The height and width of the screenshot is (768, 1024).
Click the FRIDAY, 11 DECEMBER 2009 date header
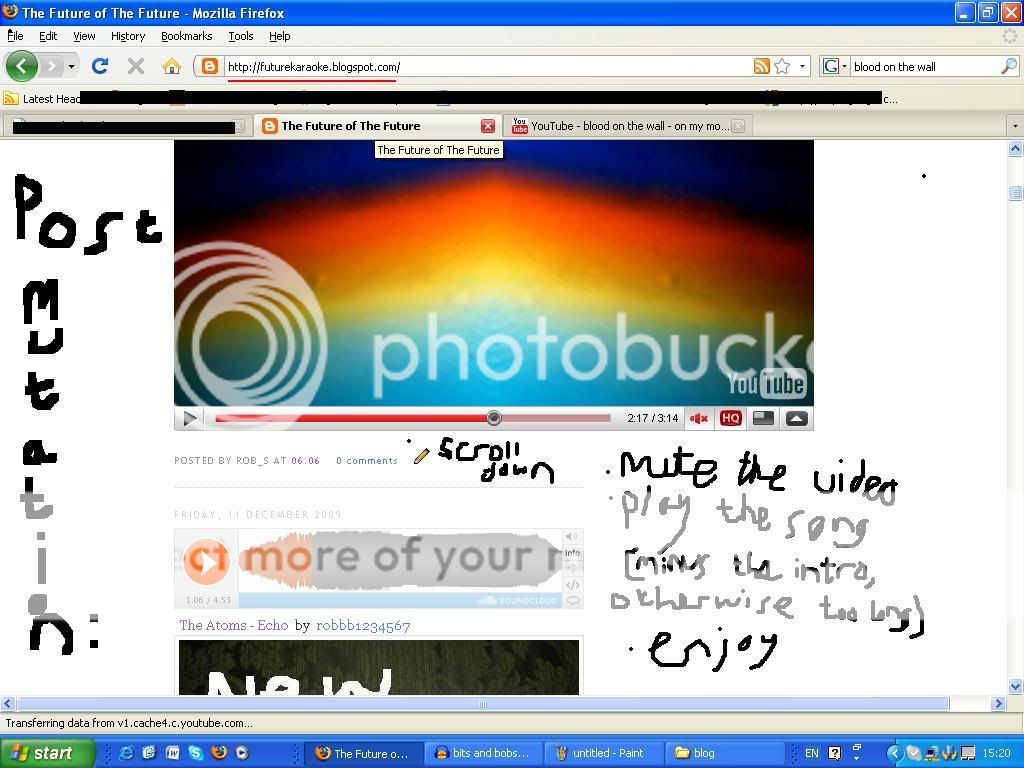coord(257,515)
